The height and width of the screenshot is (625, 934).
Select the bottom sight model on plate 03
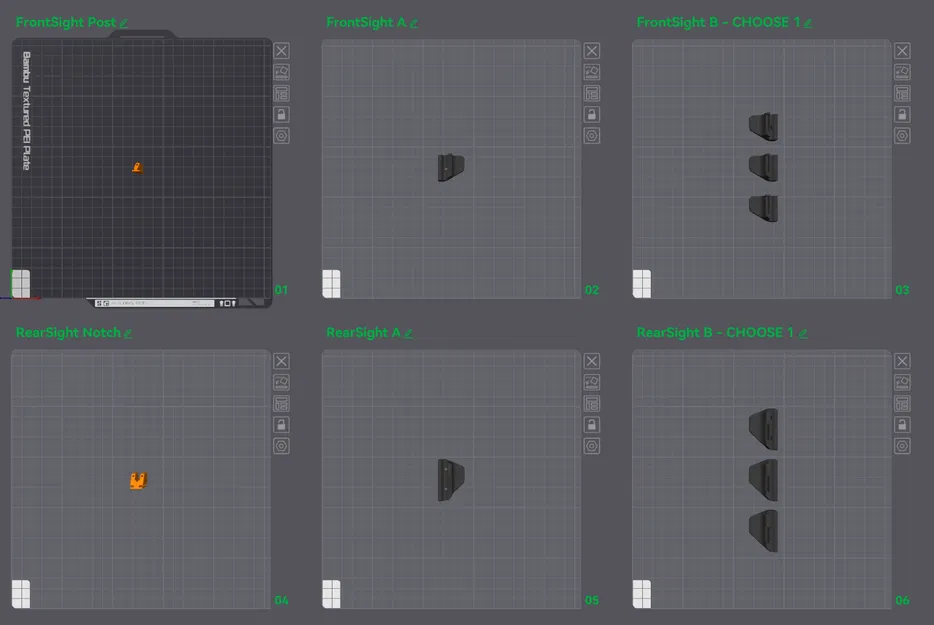tap(764, 209)
